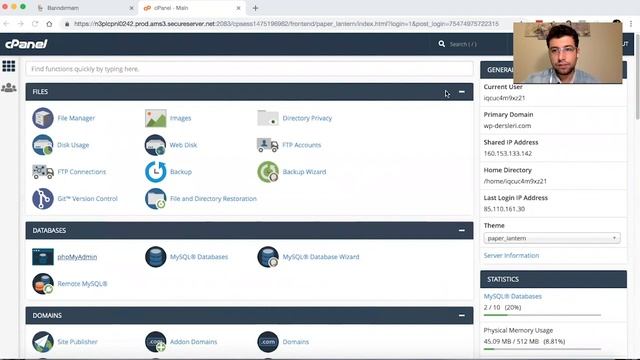The height and width of the screenshot is (360, 640).
Task: Click MySQL® Databases link under Statistics
Action: pos(513,296)
